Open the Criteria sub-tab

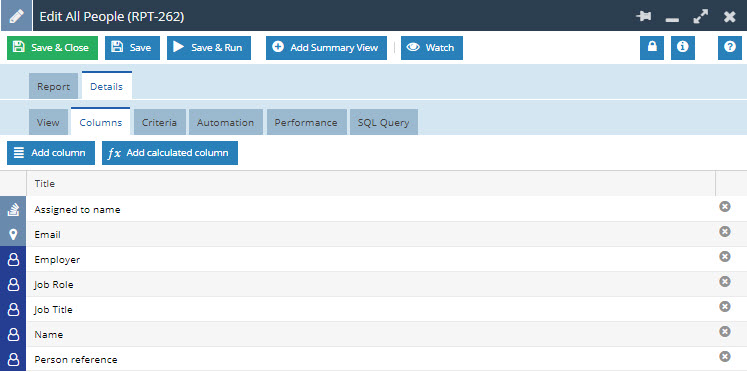pyautogui.click(x=159, y=122)
